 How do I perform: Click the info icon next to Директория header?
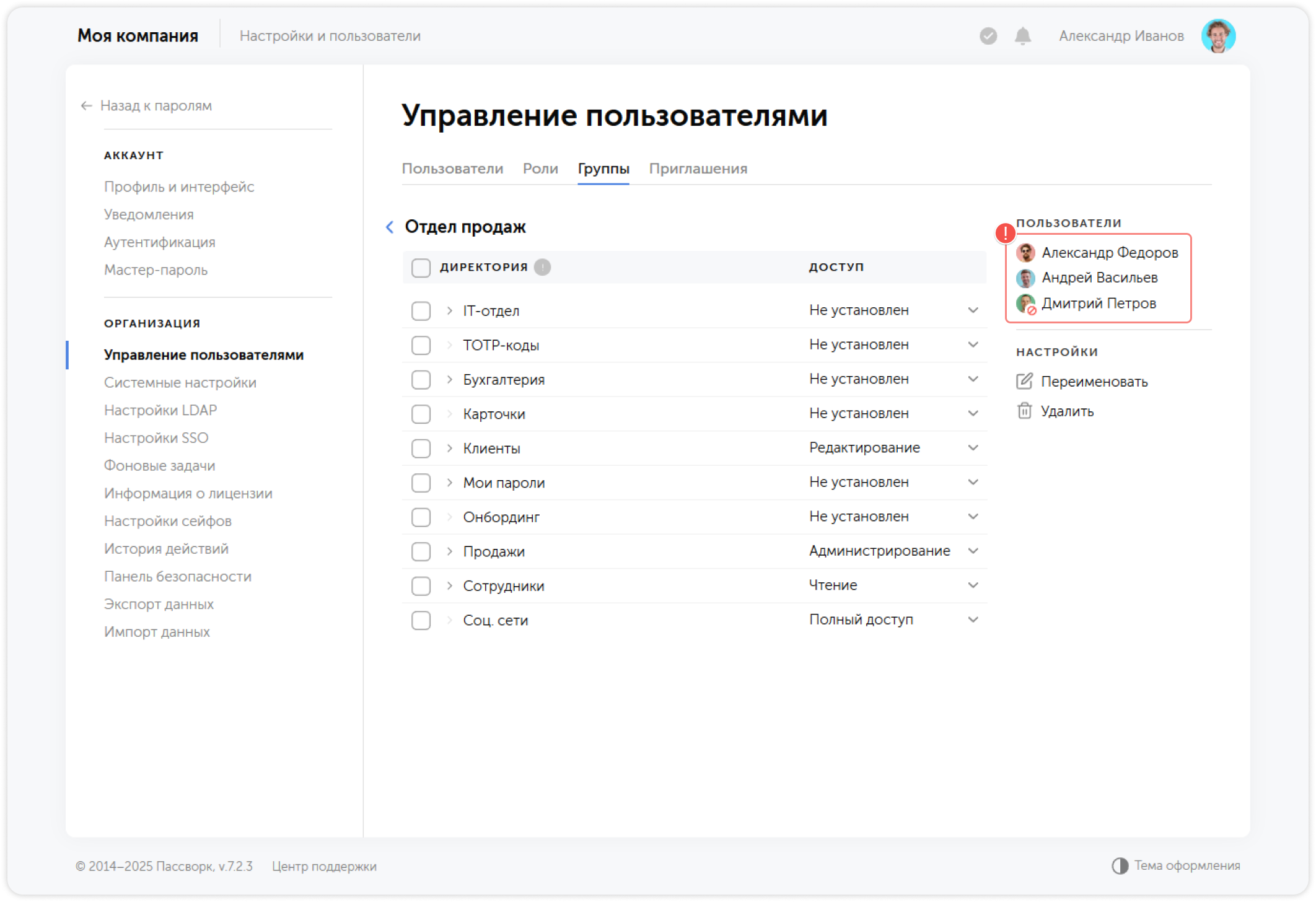coord(542,267)
